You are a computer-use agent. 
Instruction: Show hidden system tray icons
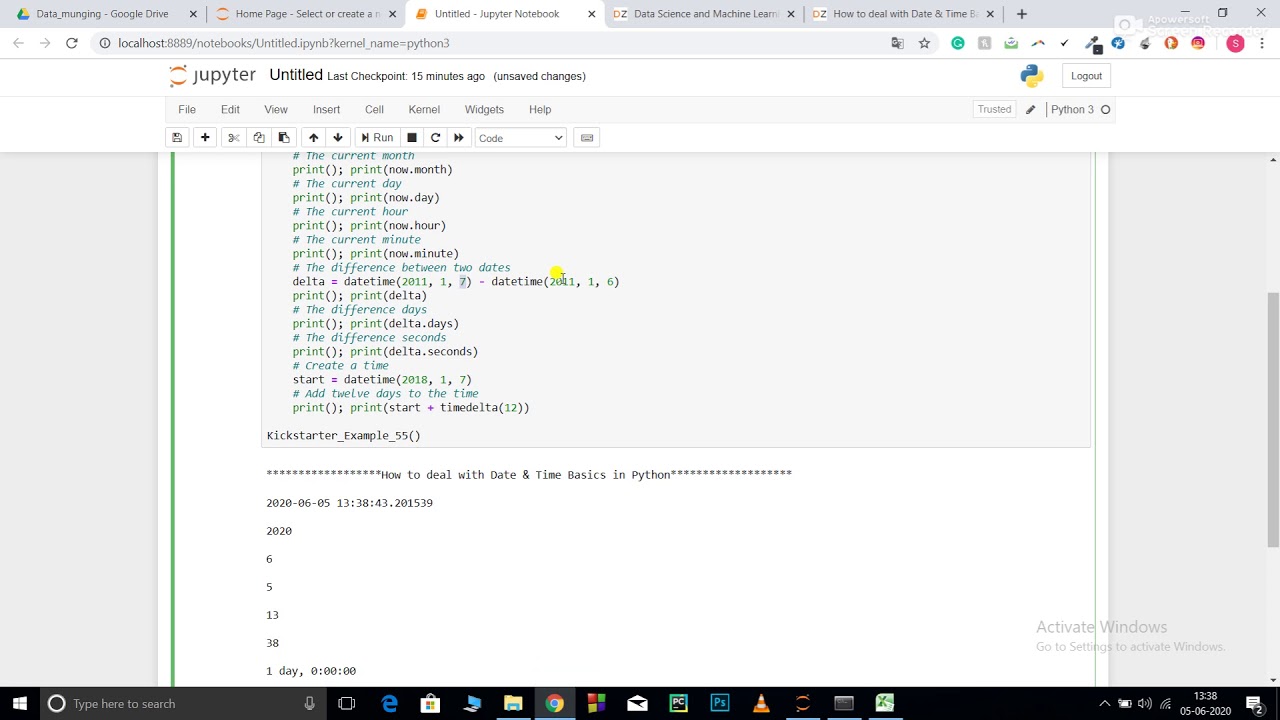point(1105,703)
